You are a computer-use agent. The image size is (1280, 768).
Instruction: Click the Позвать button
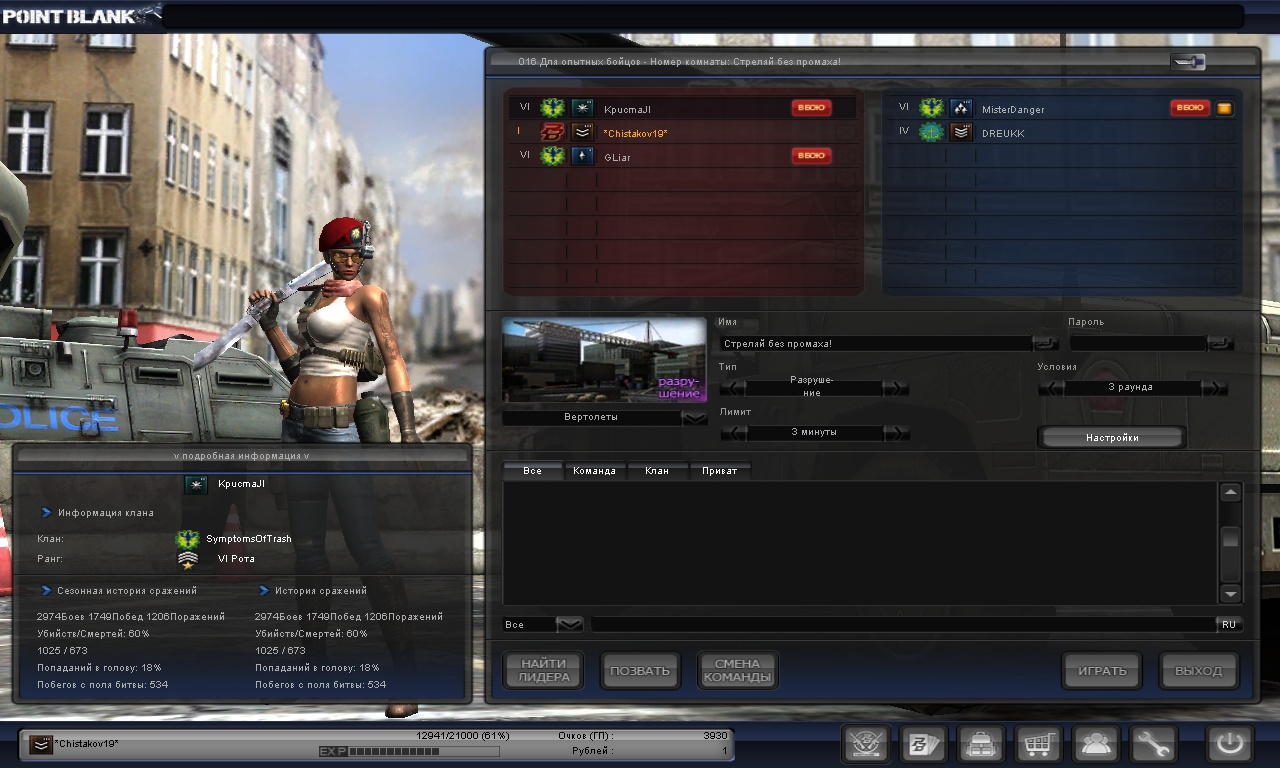click(640, 671)
